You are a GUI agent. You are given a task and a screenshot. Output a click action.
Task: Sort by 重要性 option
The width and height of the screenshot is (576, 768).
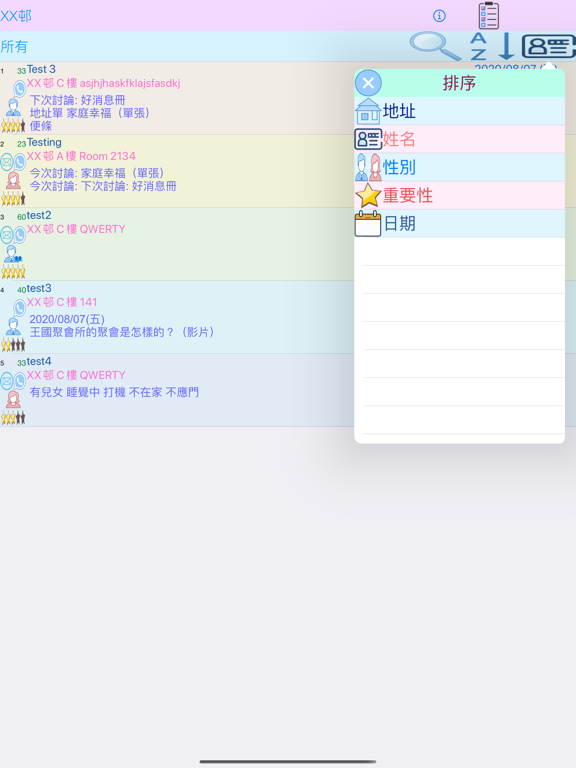click(x=459, y=196)
